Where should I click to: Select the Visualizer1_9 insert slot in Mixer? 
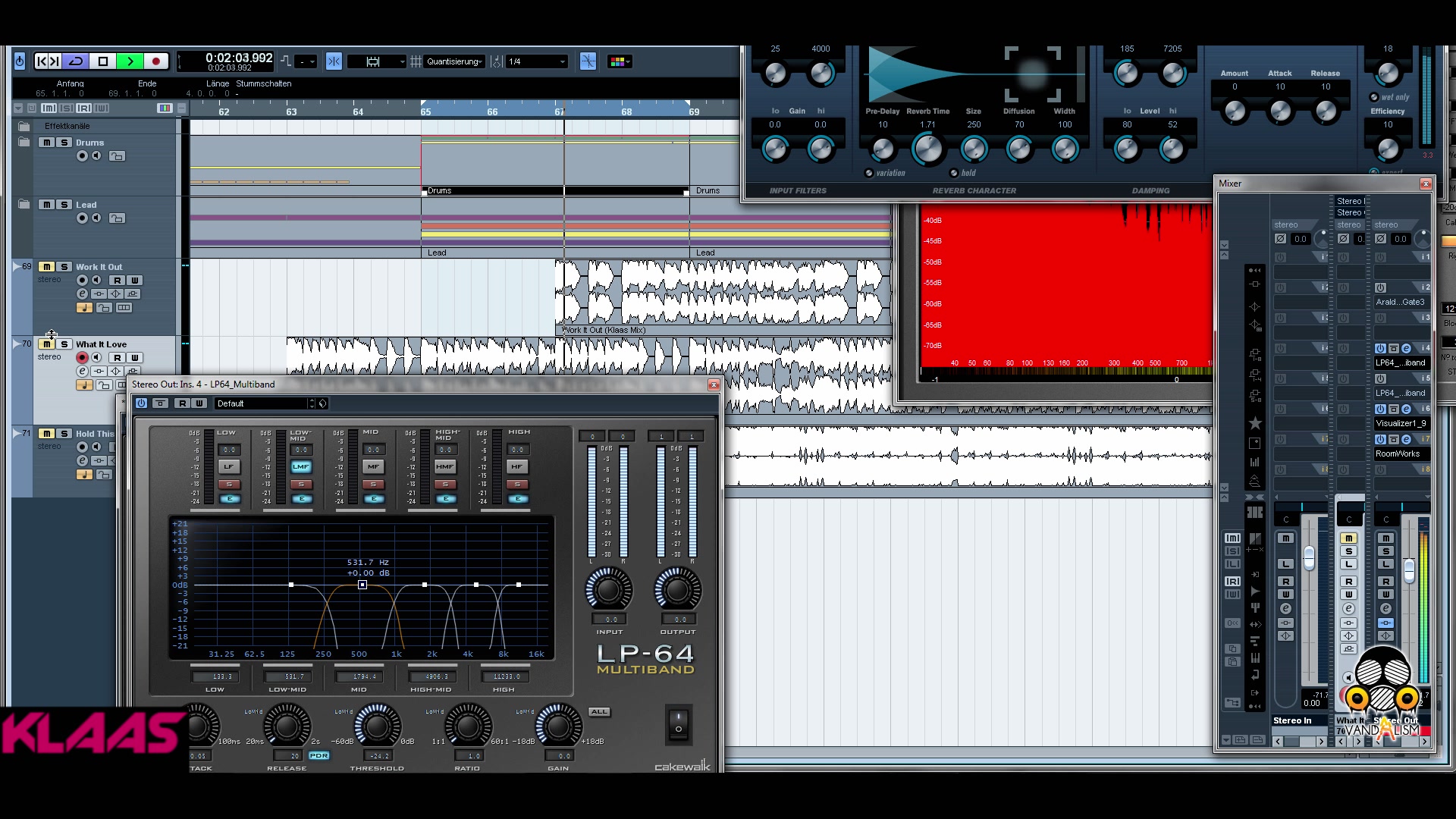pos(1401,423)
